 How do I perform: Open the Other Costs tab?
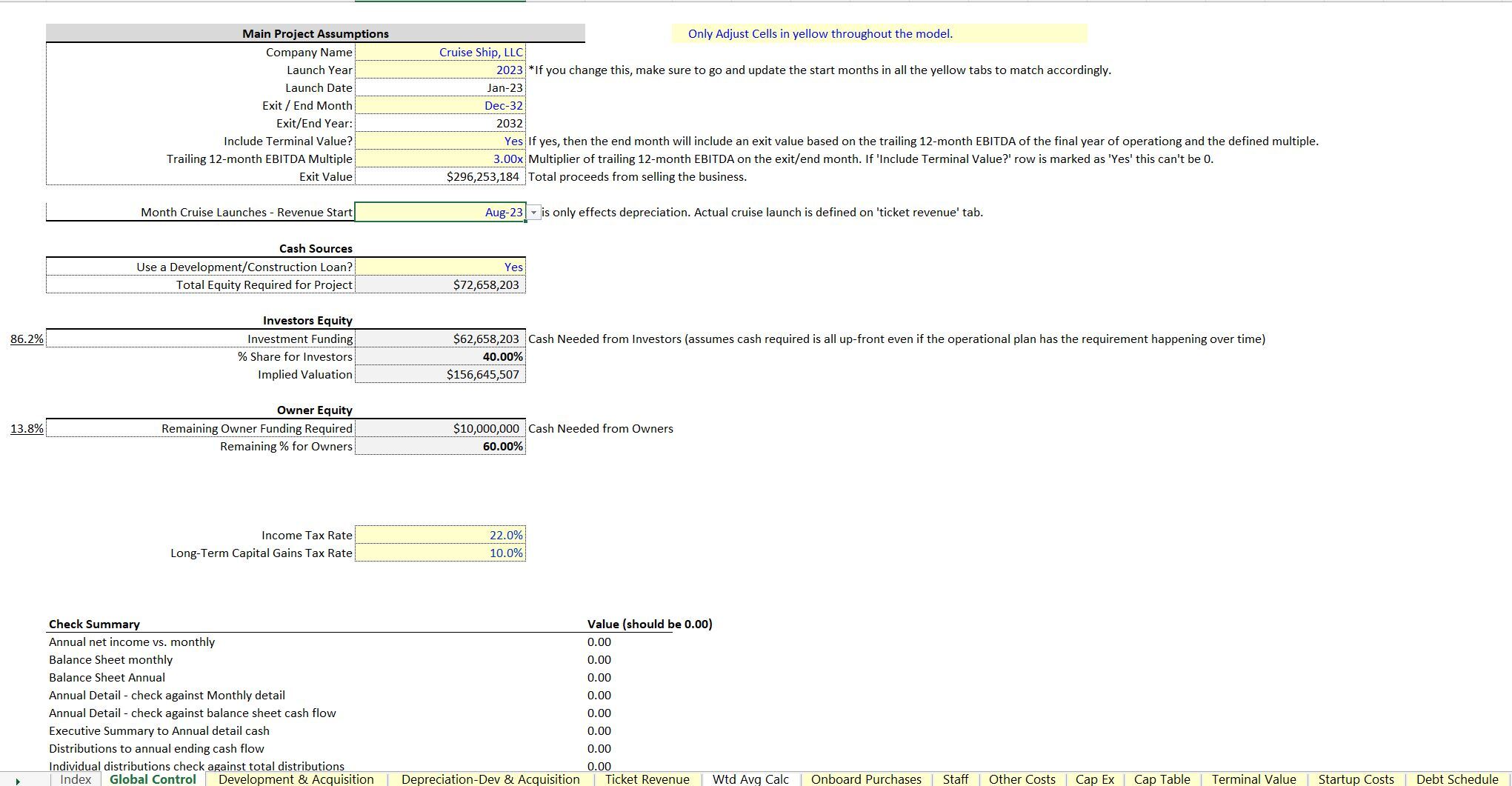click(1022, 779)
